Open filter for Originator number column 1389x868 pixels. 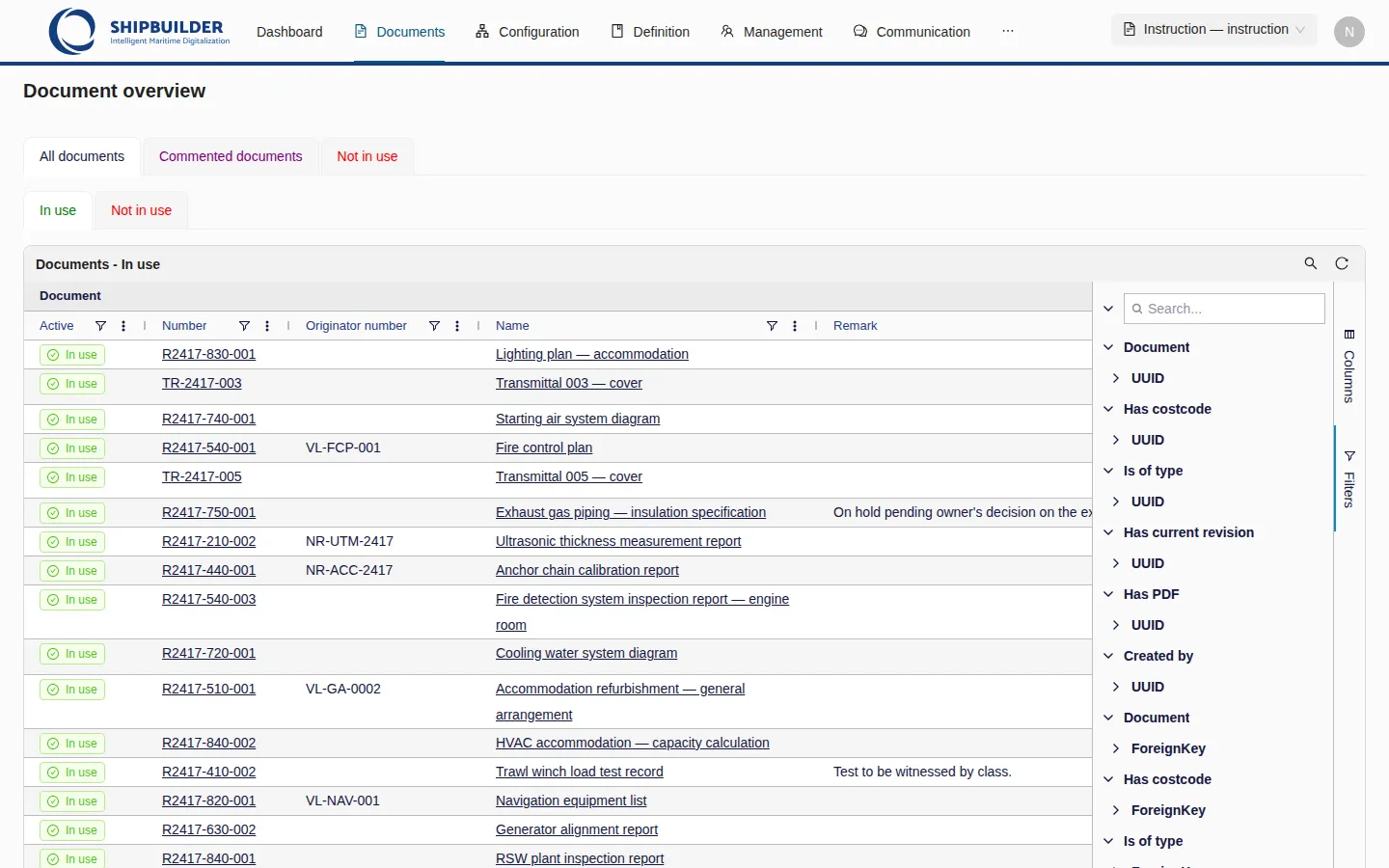point(434,326)
